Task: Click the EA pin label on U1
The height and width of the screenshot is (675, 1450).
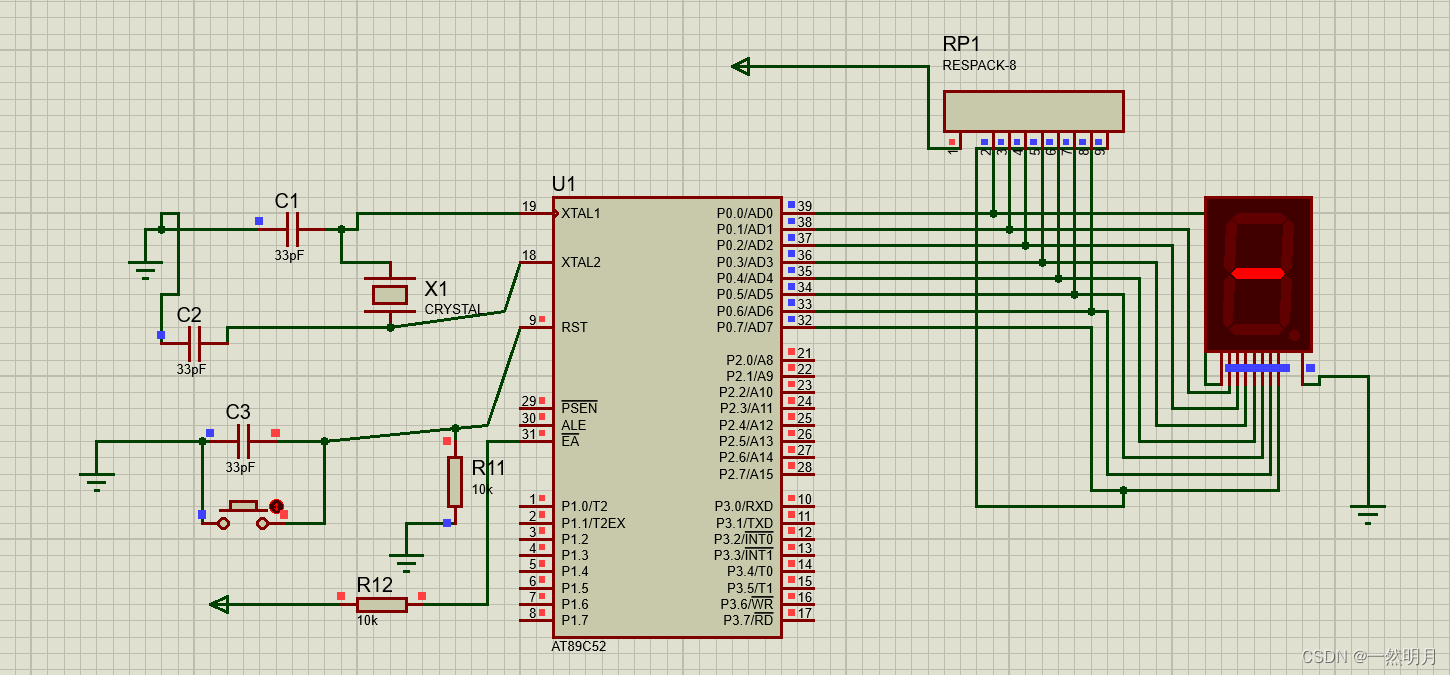Action: point(570,441)
